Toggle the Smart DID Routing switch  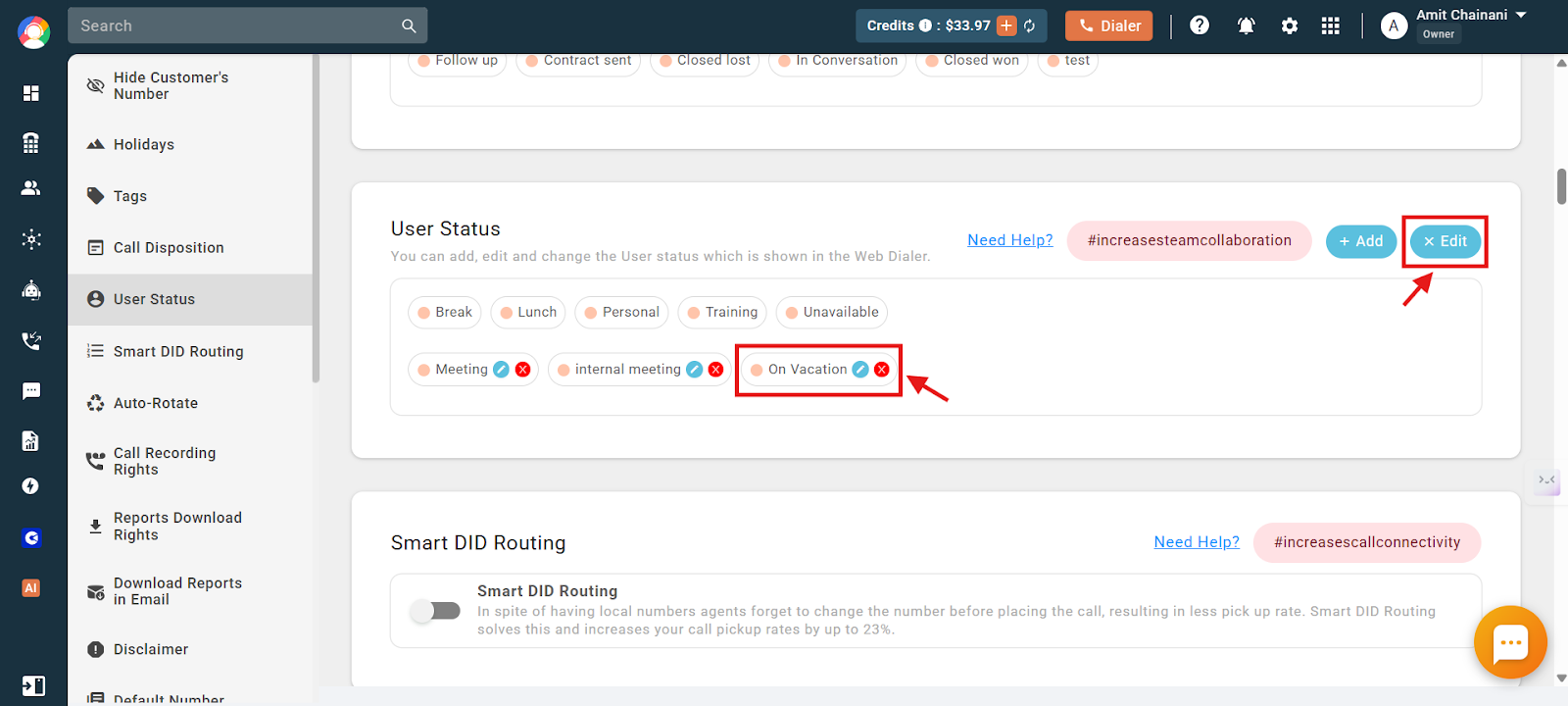point(435,611)
